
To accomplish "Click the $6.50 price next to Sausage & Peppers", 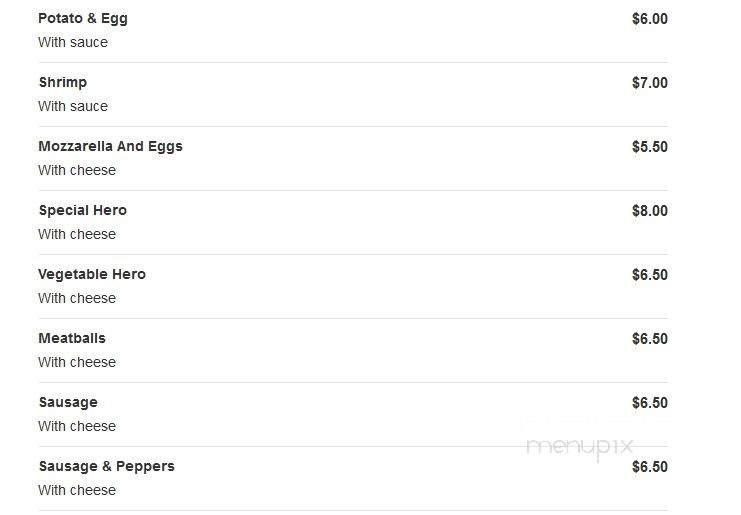I will [650, 467].
